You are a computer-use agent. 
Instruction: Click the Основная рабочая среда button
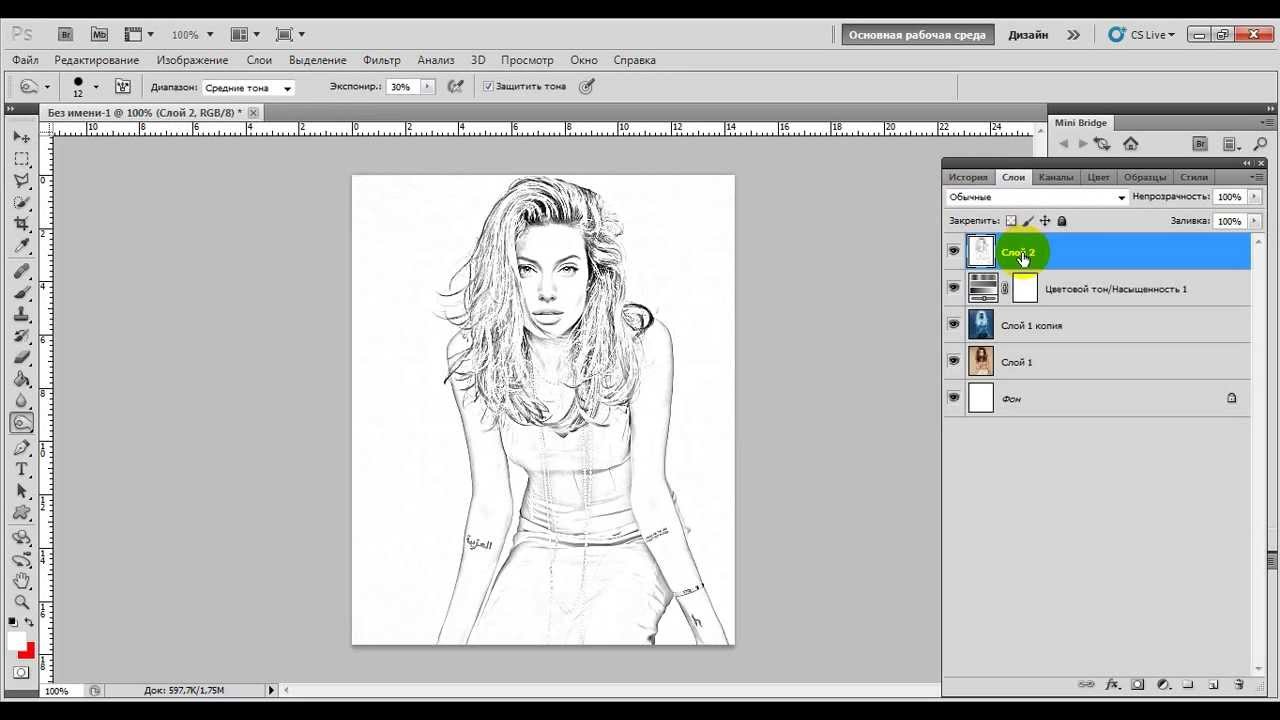coord(917,35)
